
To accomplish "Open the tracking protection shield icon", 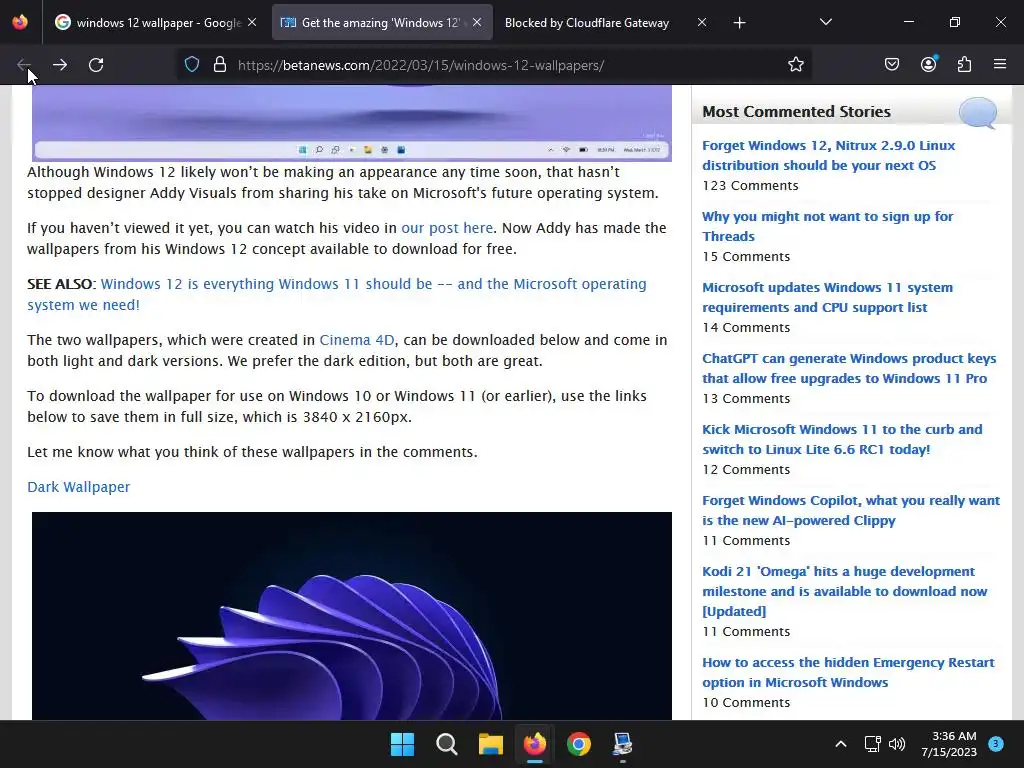I will pos(191,65).
